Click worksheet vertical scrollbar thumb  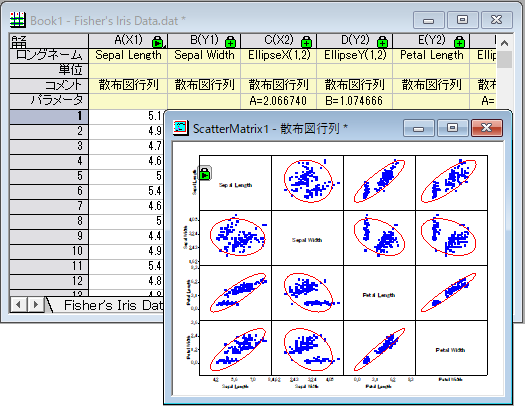point(504,60)
